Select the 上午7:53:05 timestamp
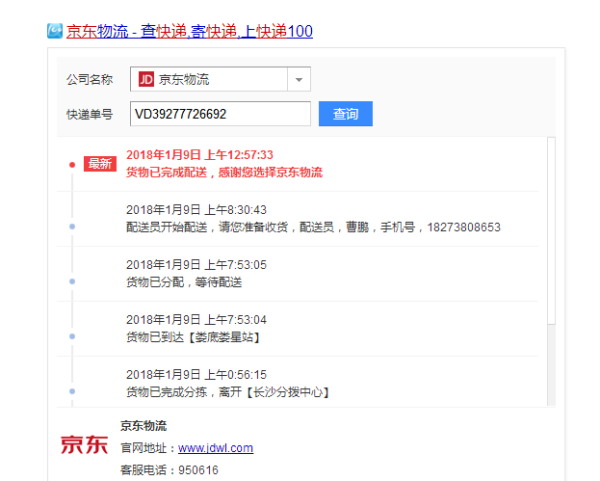 click(x=196, y=264)
